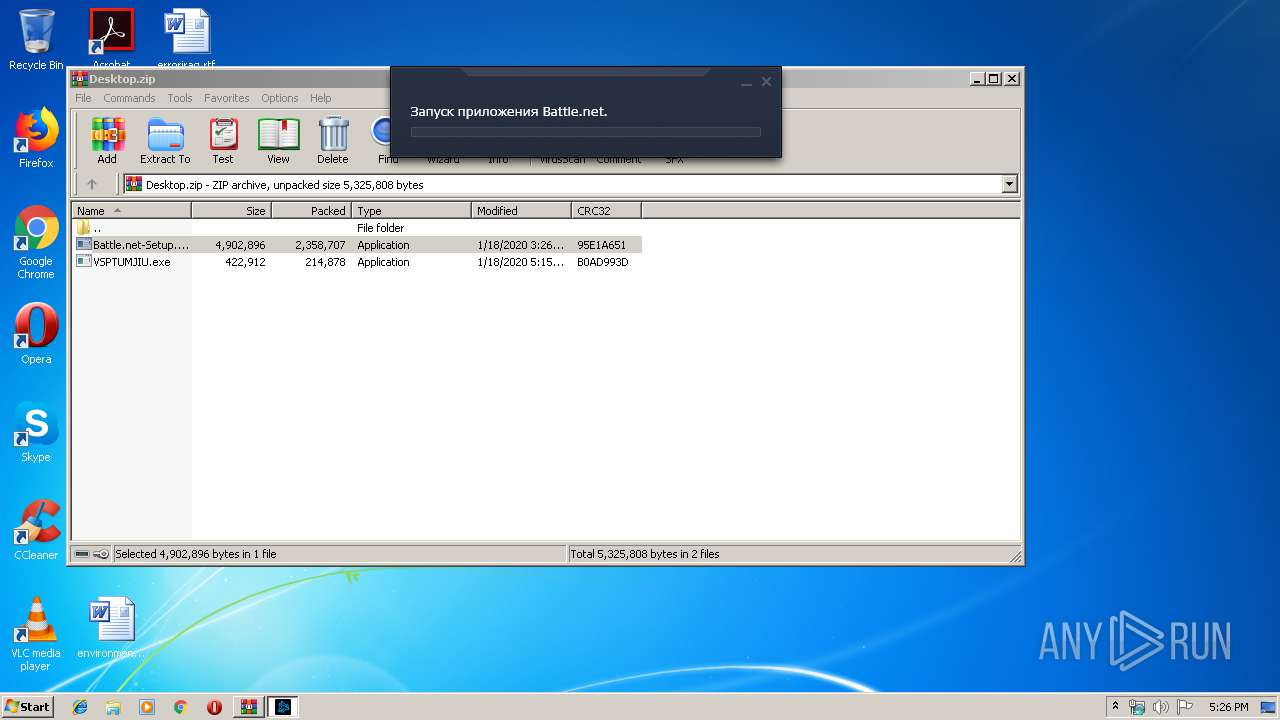
Task: Click Internet Explorer taskbar icon
Action: tap(80, 707)
